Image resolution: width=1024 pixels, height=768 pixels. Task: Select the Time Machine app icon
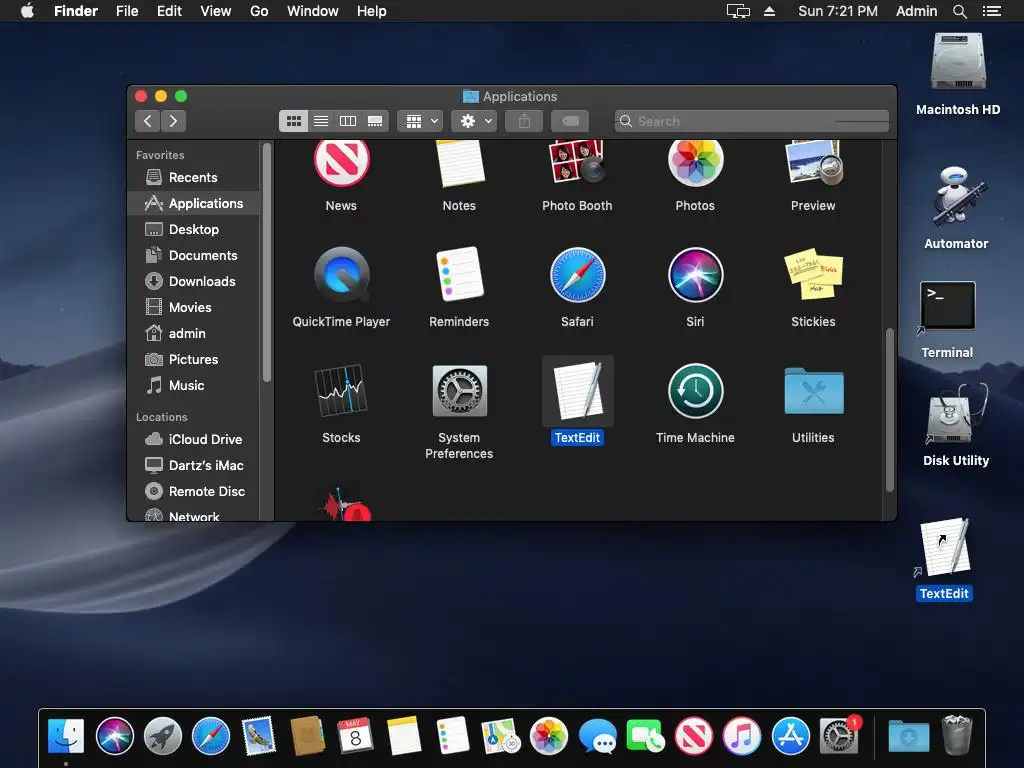point(695,391)
